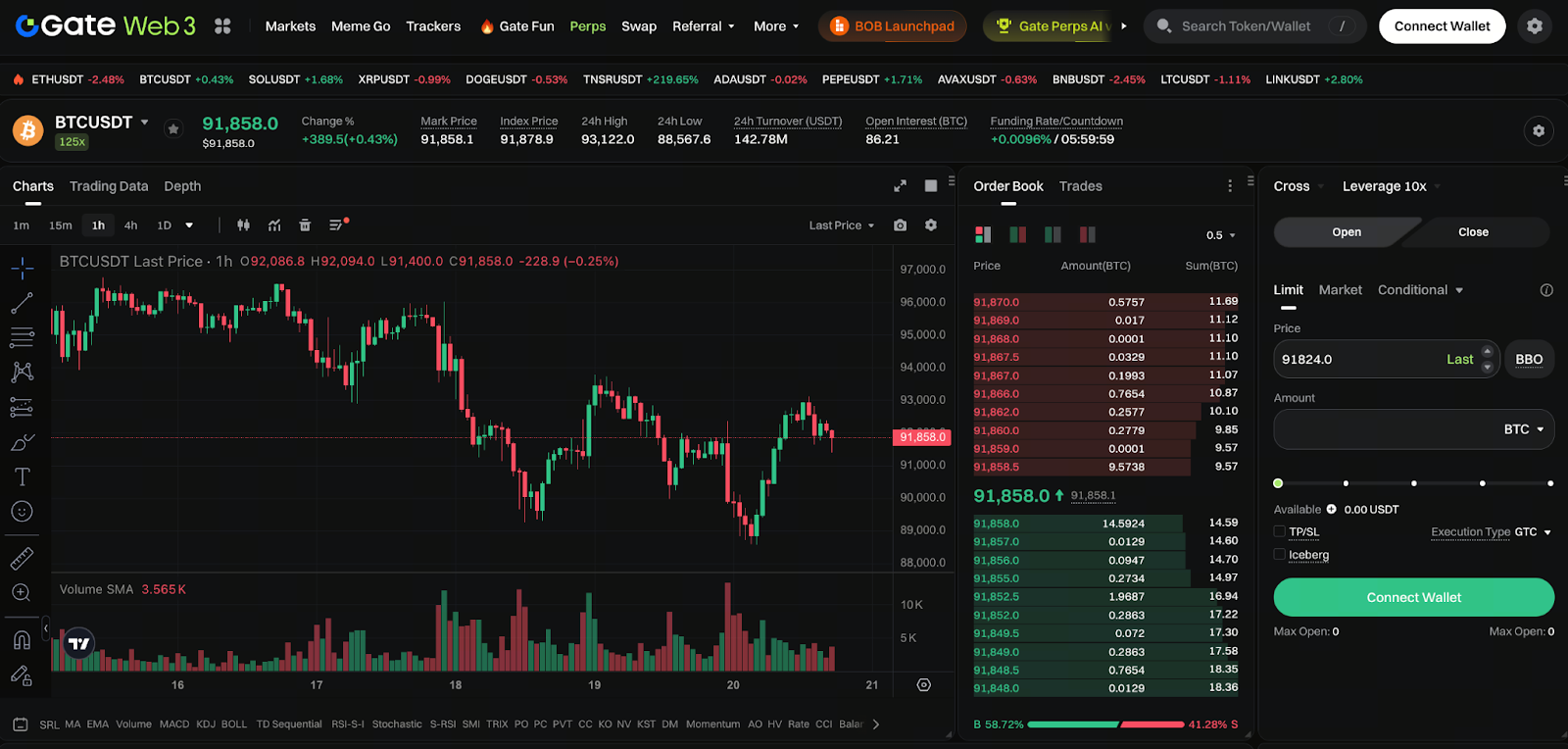Open the BOB Launchpad promotion

click(x=893, y=26)
